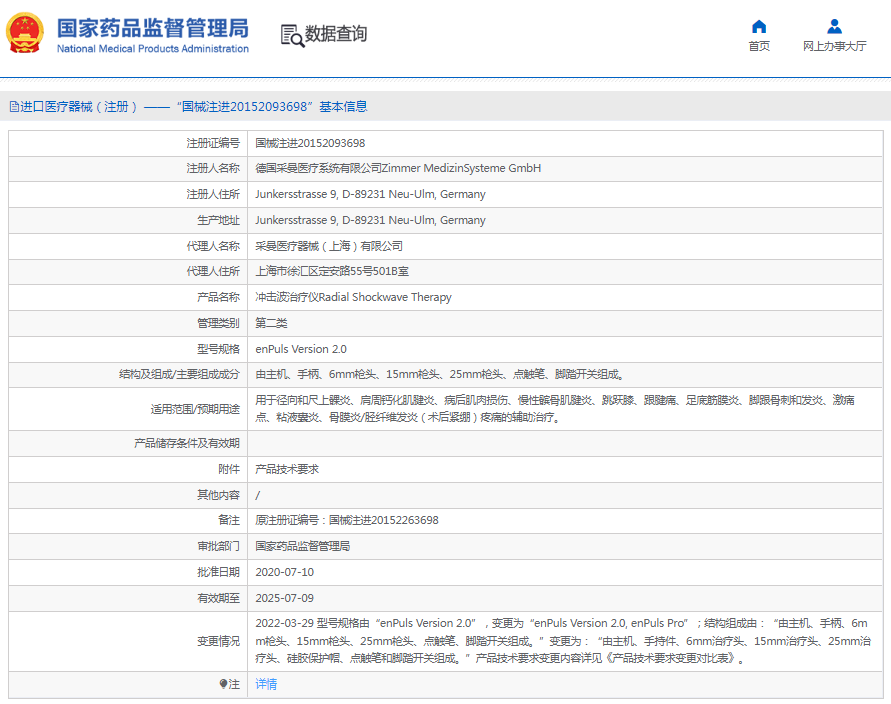Screen dimensions: 891x704
Task: Click registrant name Zimmer MedizinSysteme GmbH
Action: 461,168
